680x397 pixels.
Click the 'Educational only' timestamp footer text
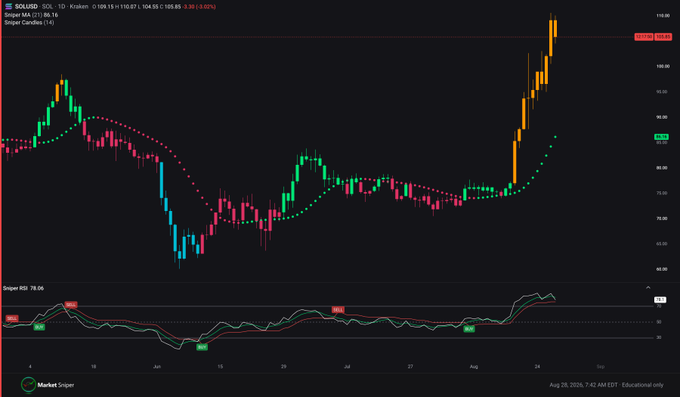click(x=643, y=385)
